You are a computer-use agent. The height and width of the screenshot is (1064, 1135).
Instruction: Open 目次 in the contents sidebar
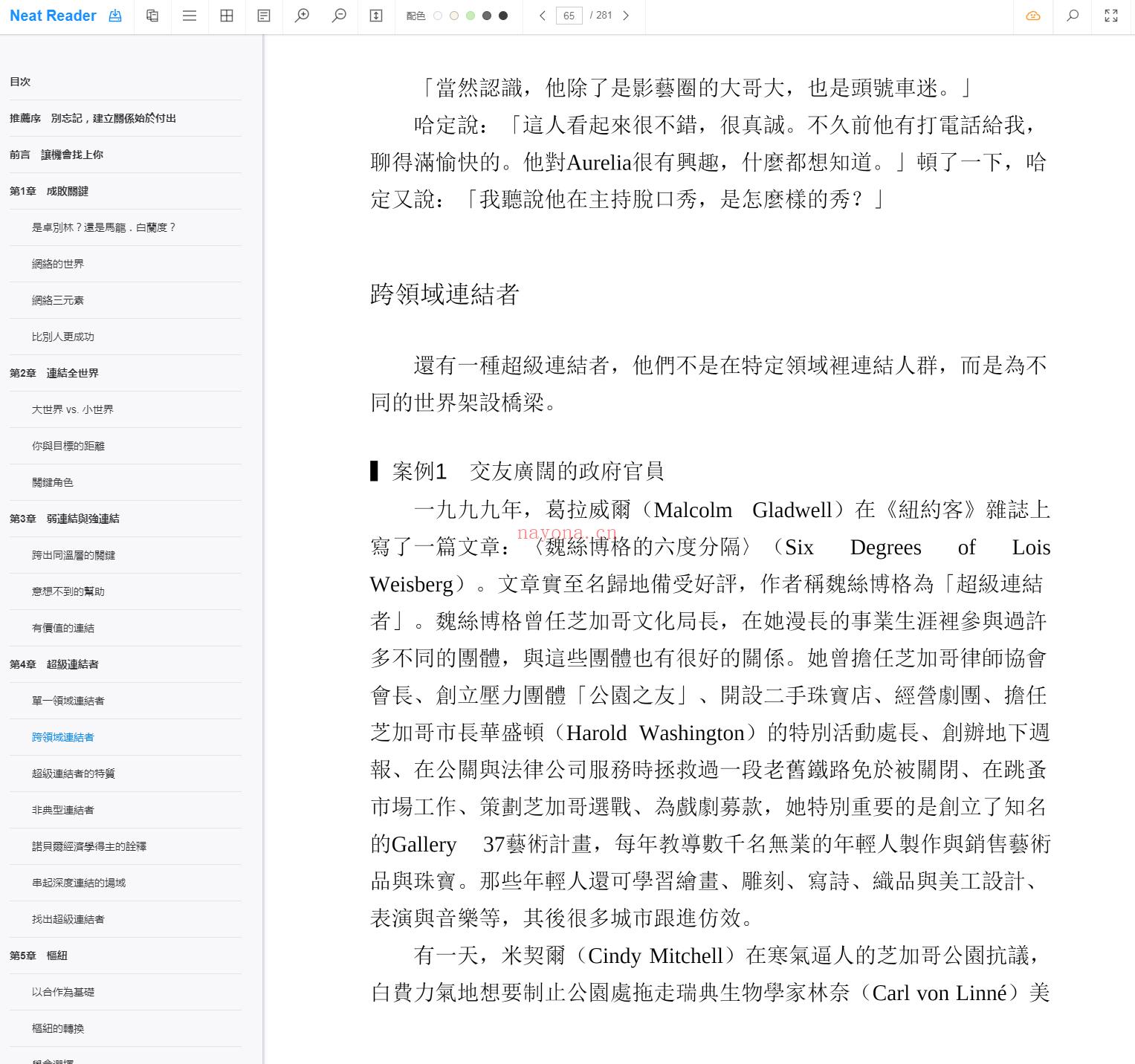tap(20, 82)
